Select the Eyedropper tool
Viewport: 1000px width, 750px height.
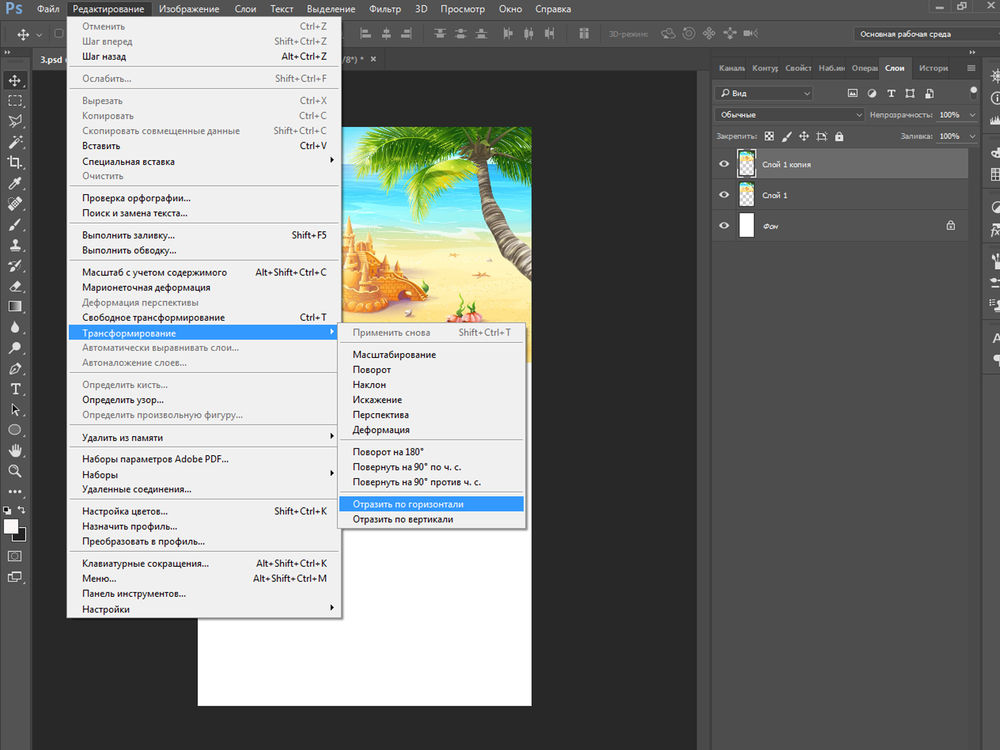15,183
